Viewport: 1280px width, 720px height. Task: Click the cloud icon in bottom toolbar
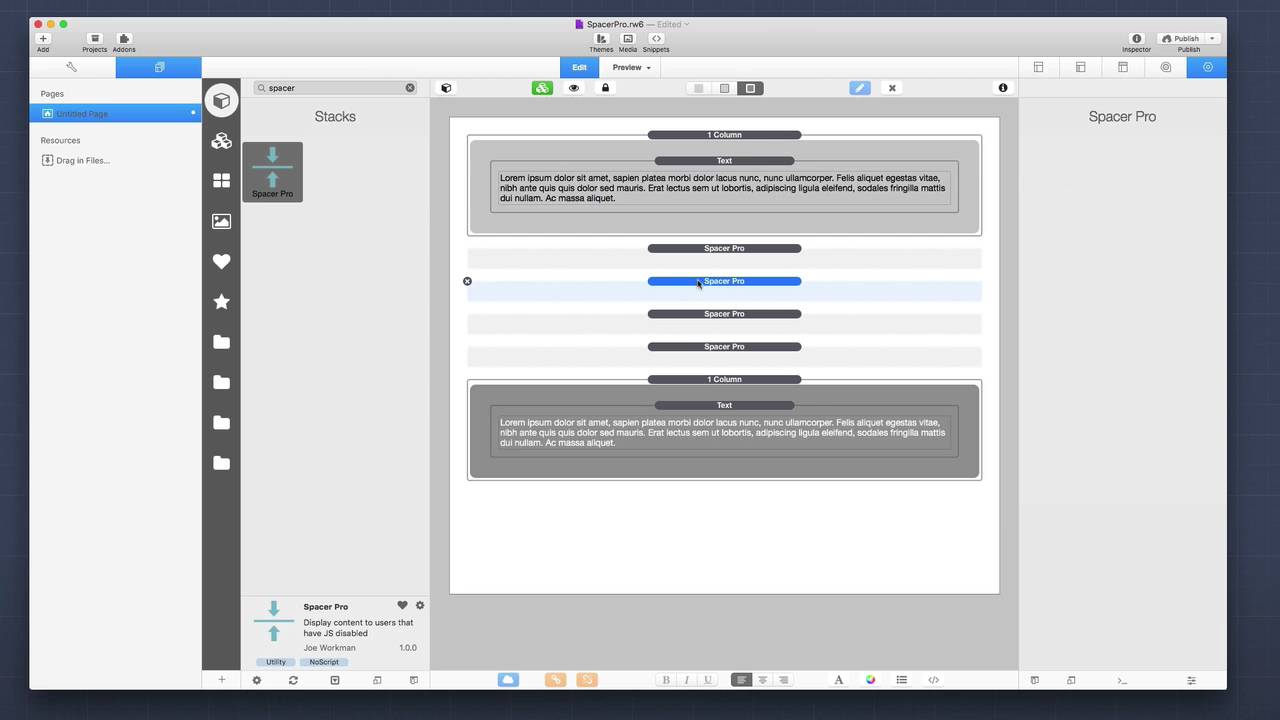[x=508, y=680]
